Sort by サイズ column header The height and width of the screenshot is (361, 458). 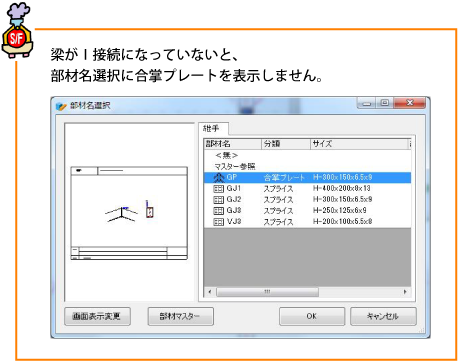pyautogui.click(x=359, y=144)
